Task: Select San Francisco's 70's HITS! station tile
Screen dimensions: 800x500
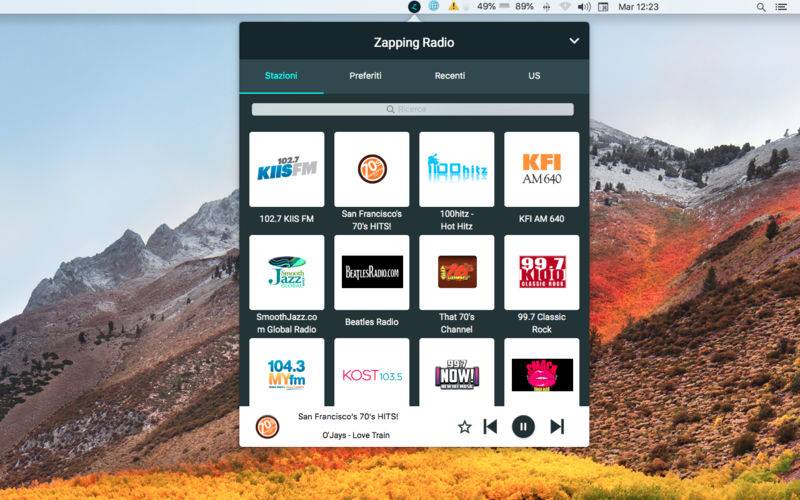Action: (371, 169)
